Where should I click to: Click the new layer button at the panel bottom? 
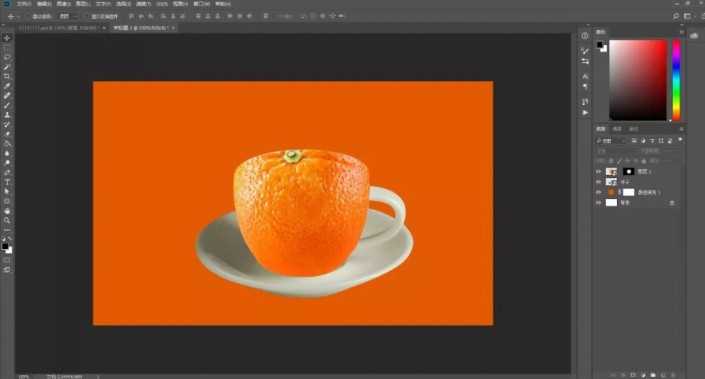point(663,375)
